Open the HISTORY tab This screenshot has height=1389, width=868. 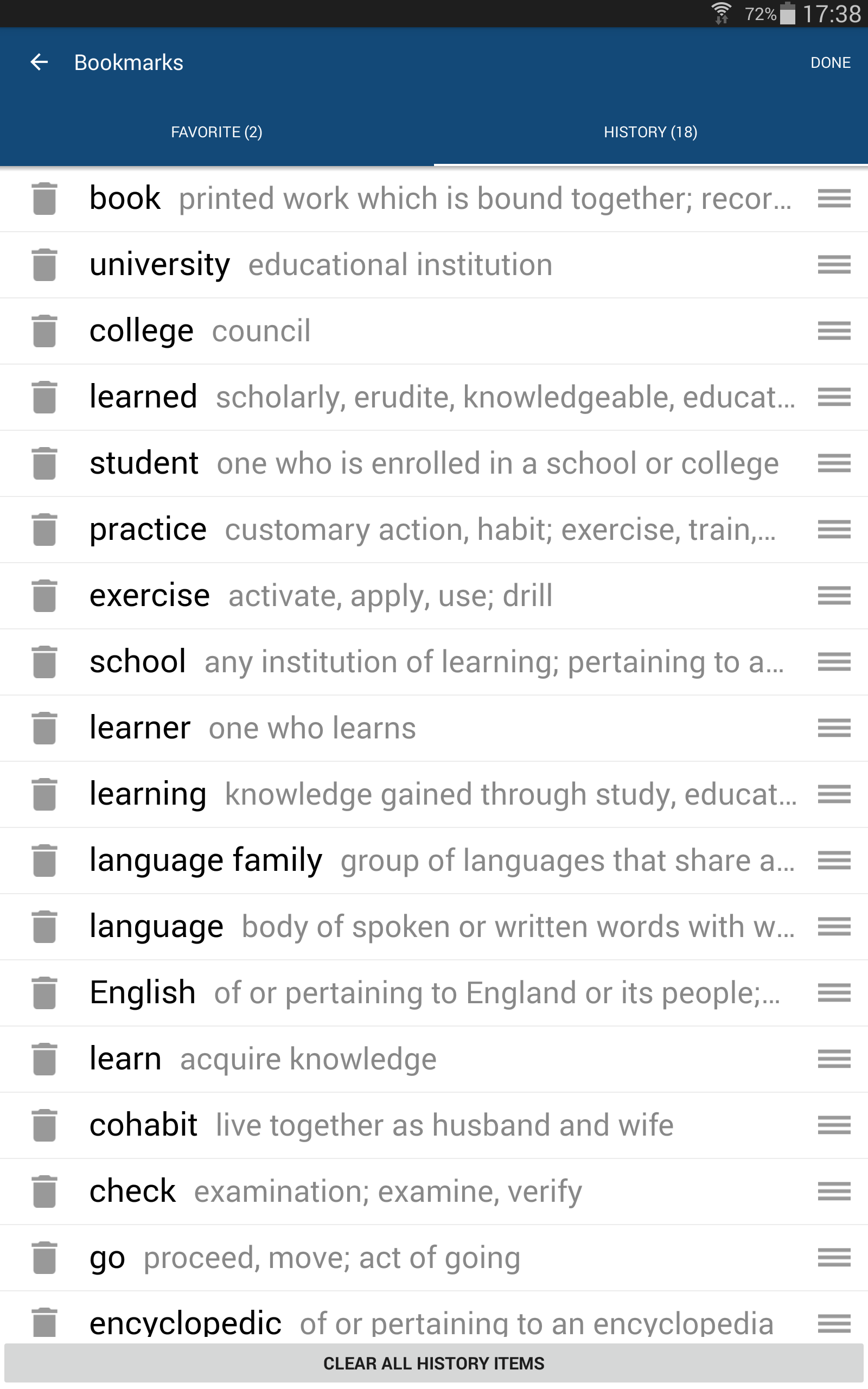(x=650, y=131)
